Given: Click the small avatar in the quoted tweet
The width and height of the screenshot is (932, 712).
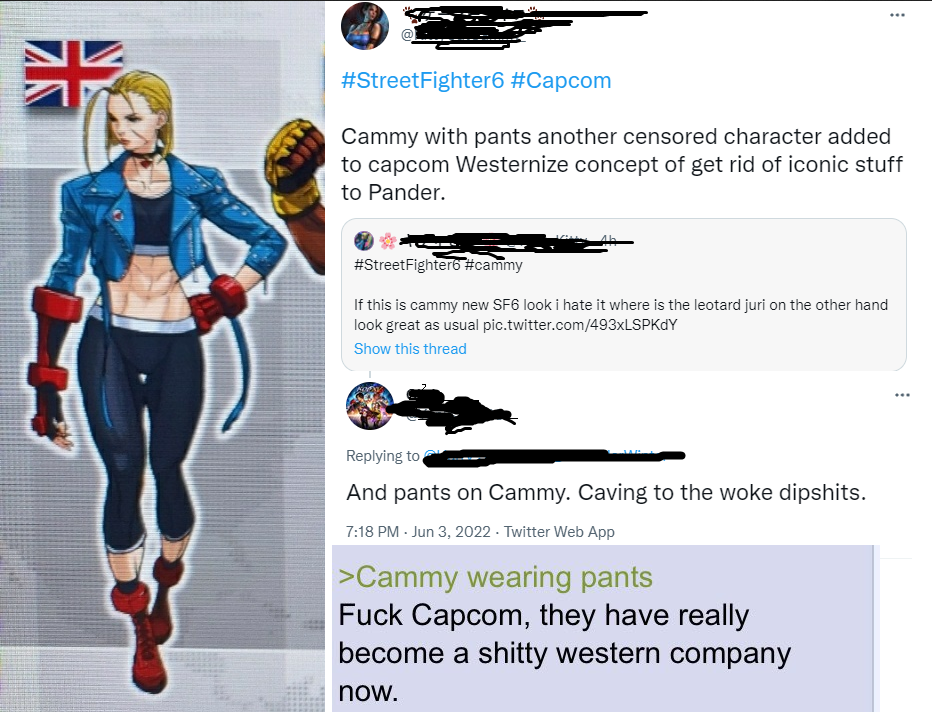Looking at the screenshot, I should (x=364, y=241).
